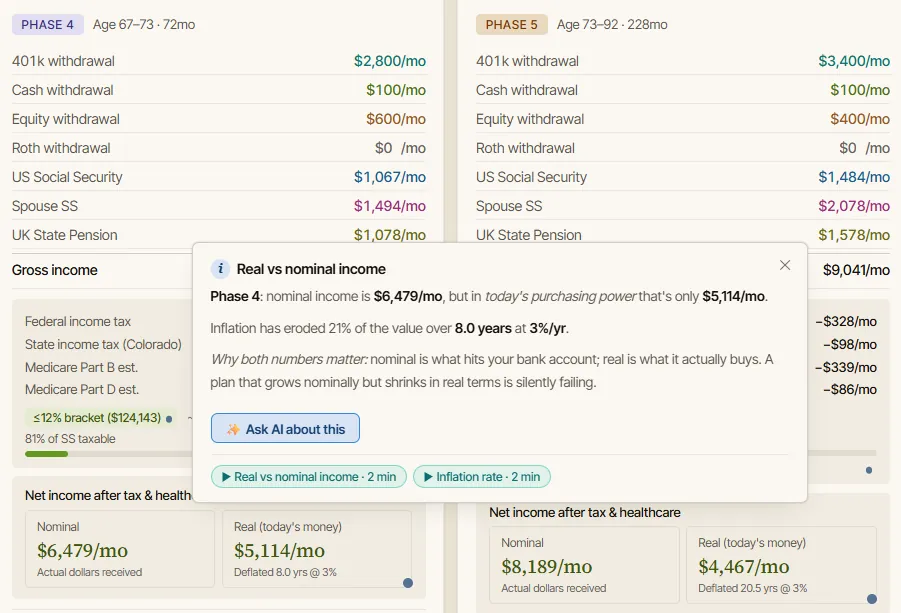Click info dot in Phase 5 real income card

coord(872,599)
